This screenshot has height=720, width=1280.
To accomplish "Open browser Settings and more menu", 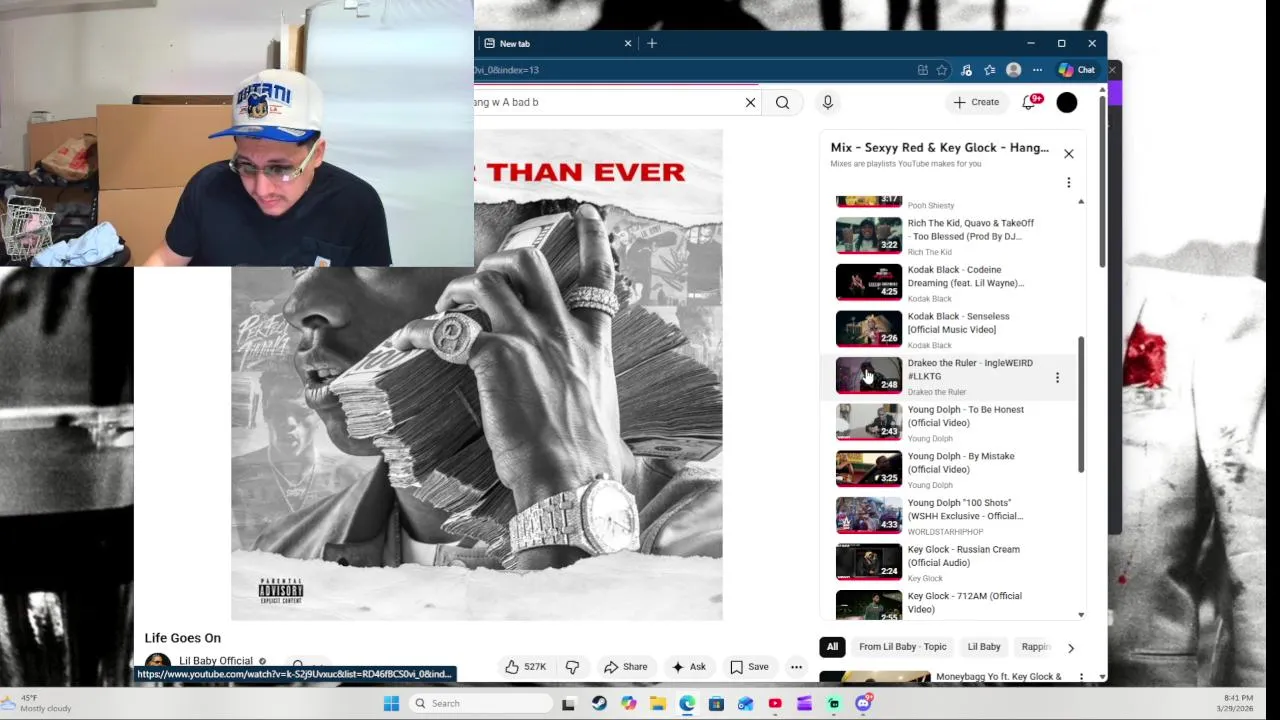I will tap(1037, 70).
